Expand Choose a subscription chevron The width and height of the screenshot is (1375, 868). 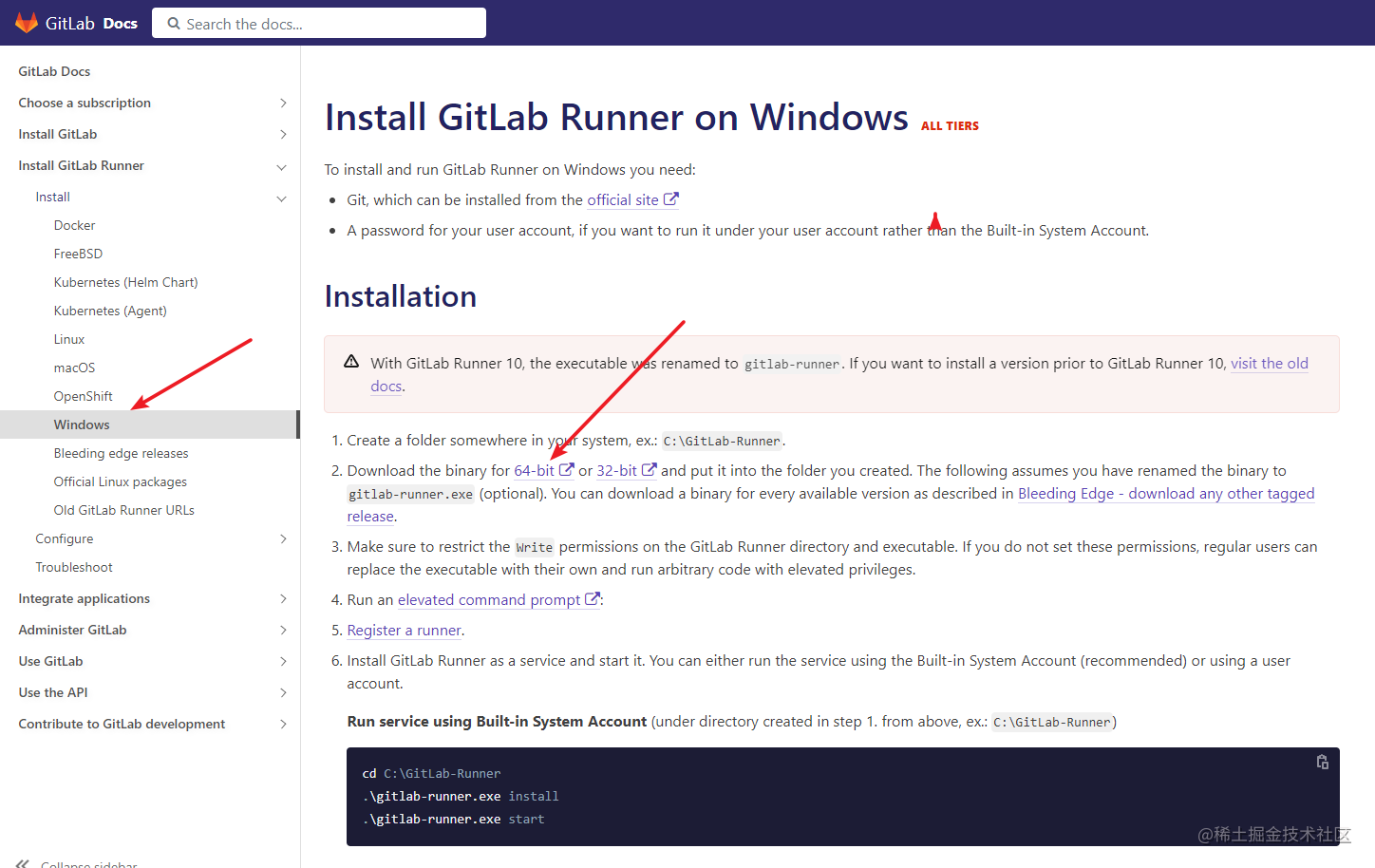tap(282, 103)
